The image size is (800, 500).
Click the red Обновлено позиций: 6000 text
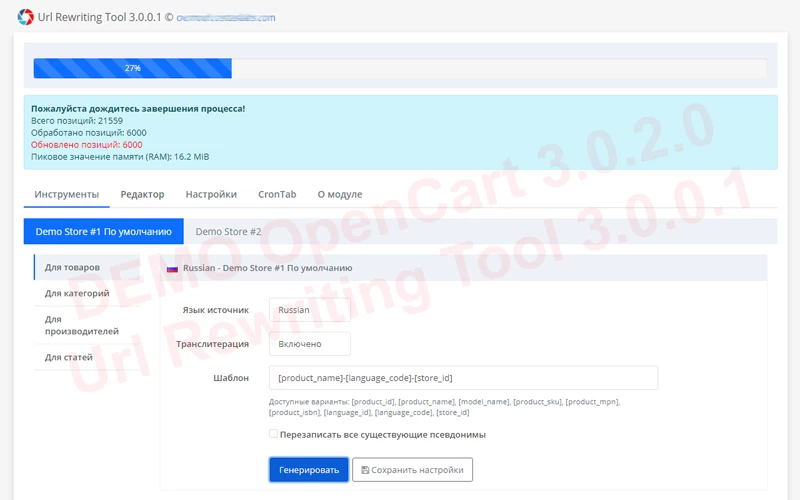click(x=87, y=145)
